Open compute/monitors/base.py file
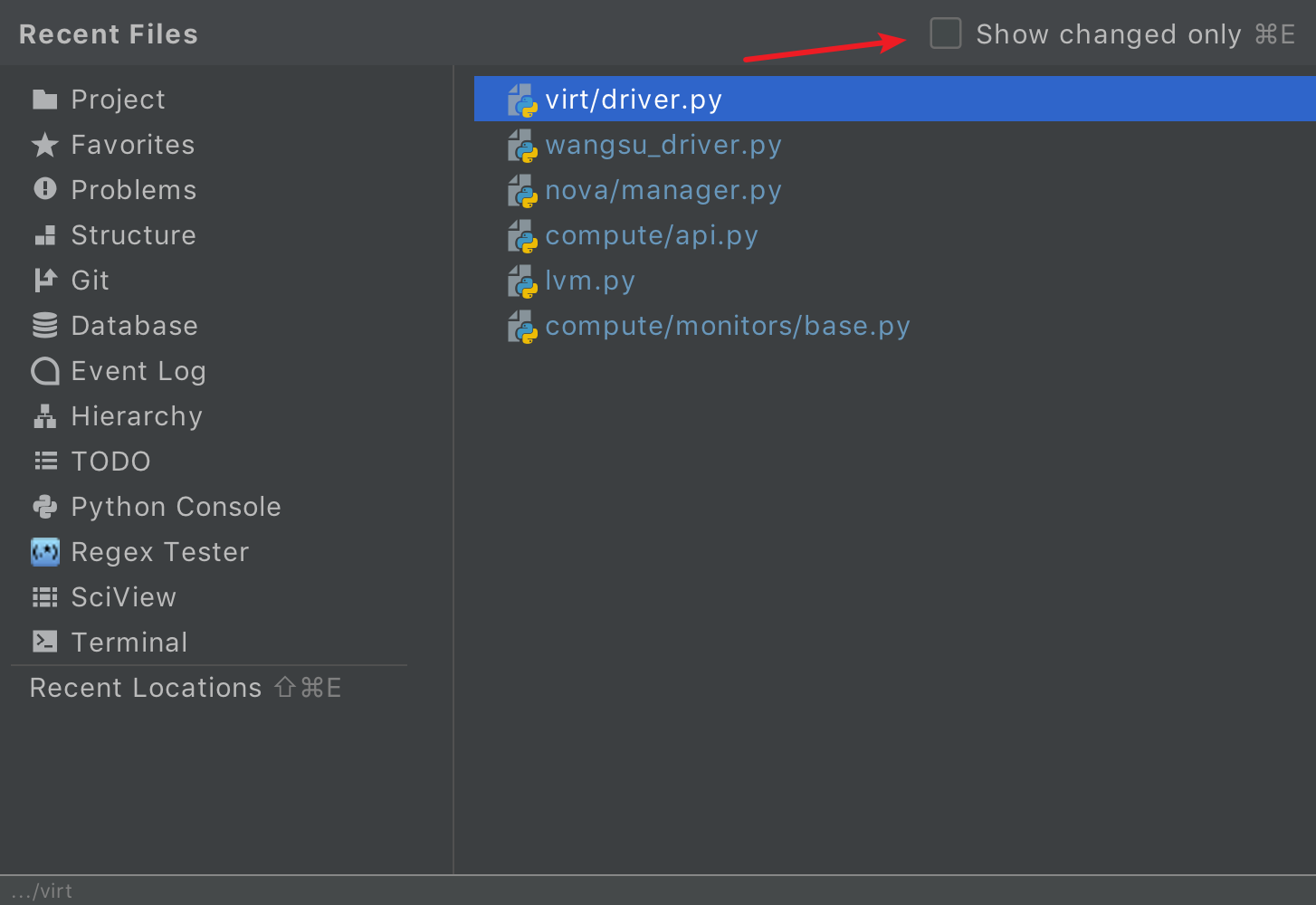 click(727, 326)
